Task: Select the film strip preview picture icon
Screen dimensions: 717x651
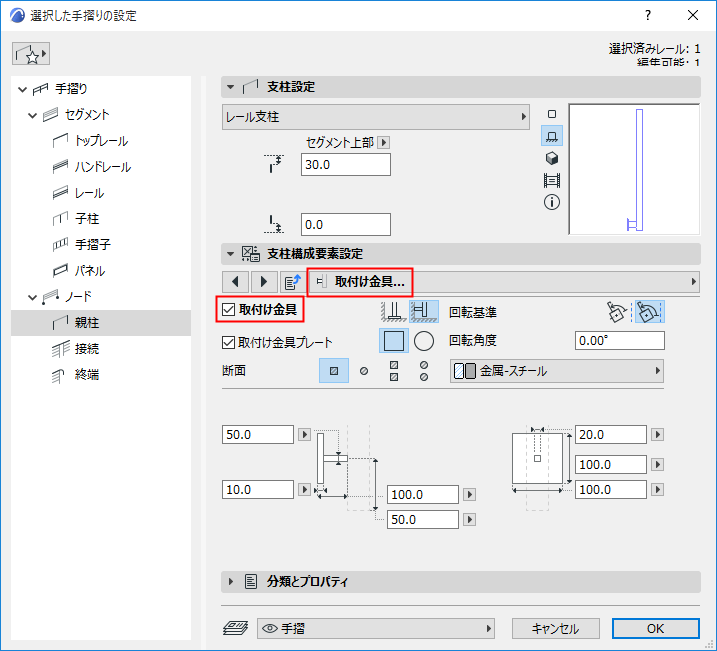Action: tap(552, 180)
